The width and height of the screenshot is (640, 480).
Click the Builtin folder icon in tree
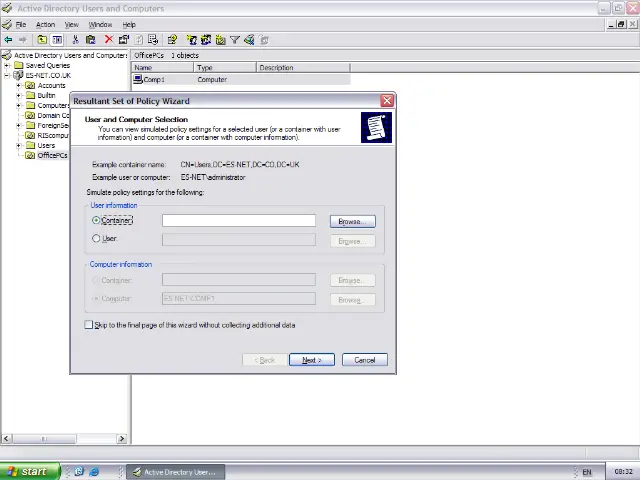coord(31,95)
